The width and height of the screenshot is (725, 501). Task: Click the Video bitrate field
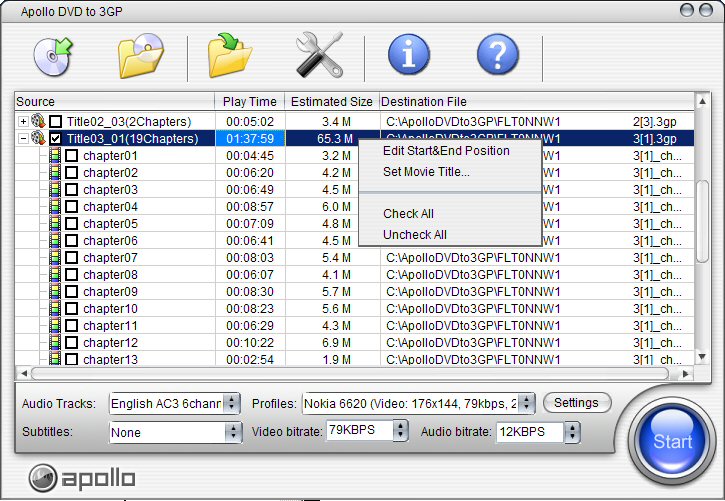pyautogui.click(x=359, y=432)
